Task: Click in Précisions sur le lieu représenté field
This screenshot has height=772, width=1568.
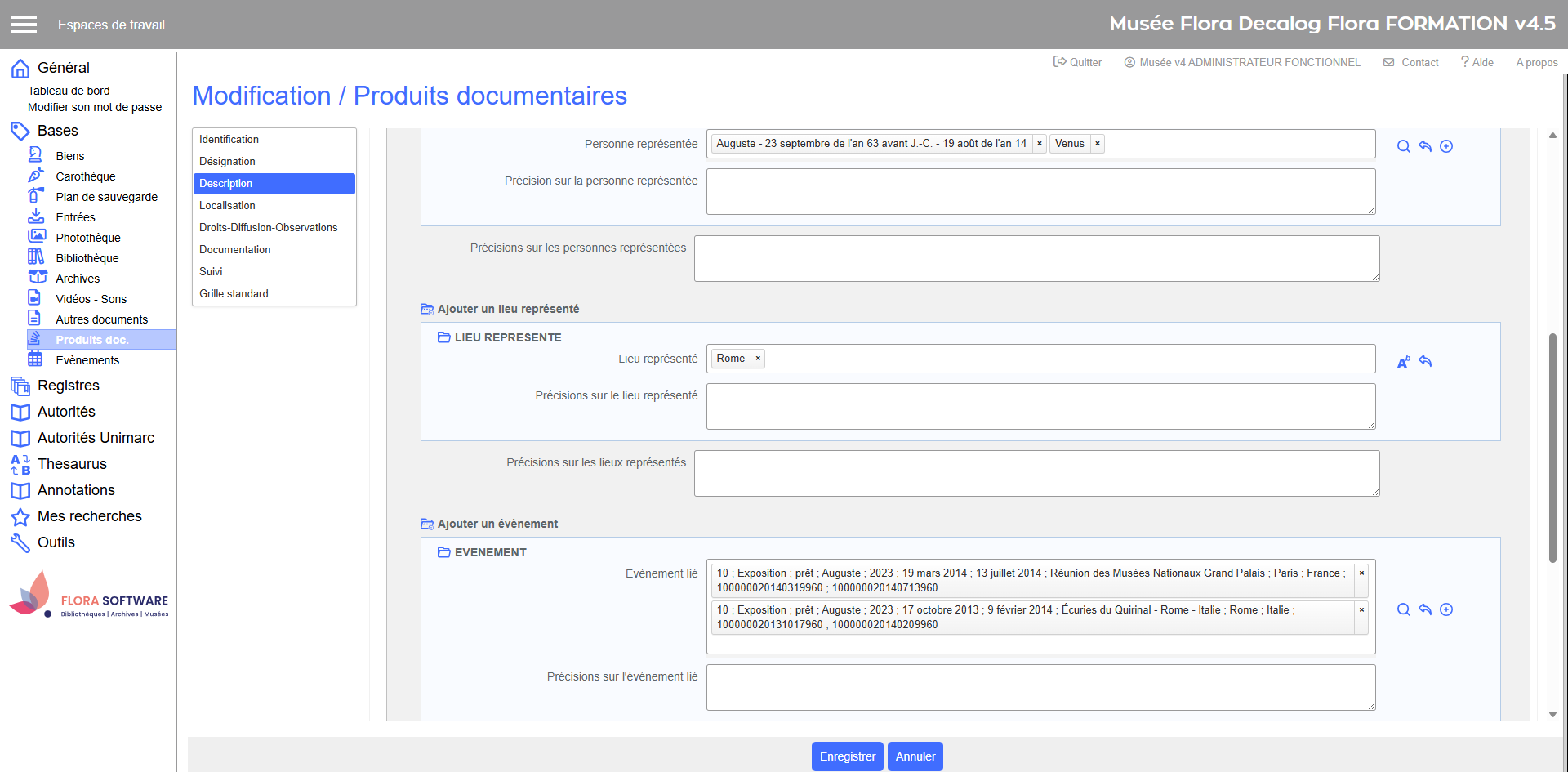Action: (1040, 406)
